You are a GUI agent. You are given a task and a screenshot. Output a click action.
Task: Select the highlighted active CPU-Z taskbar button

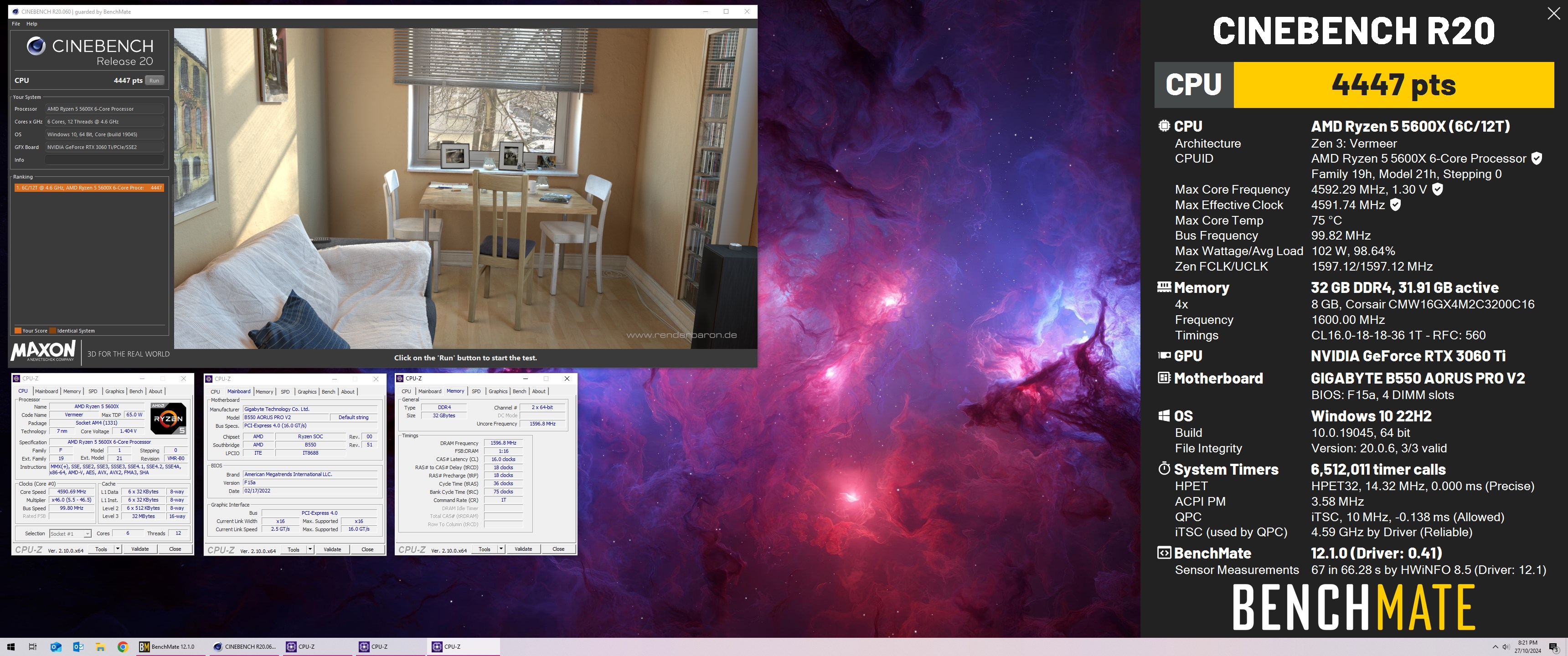coord(464,647)
